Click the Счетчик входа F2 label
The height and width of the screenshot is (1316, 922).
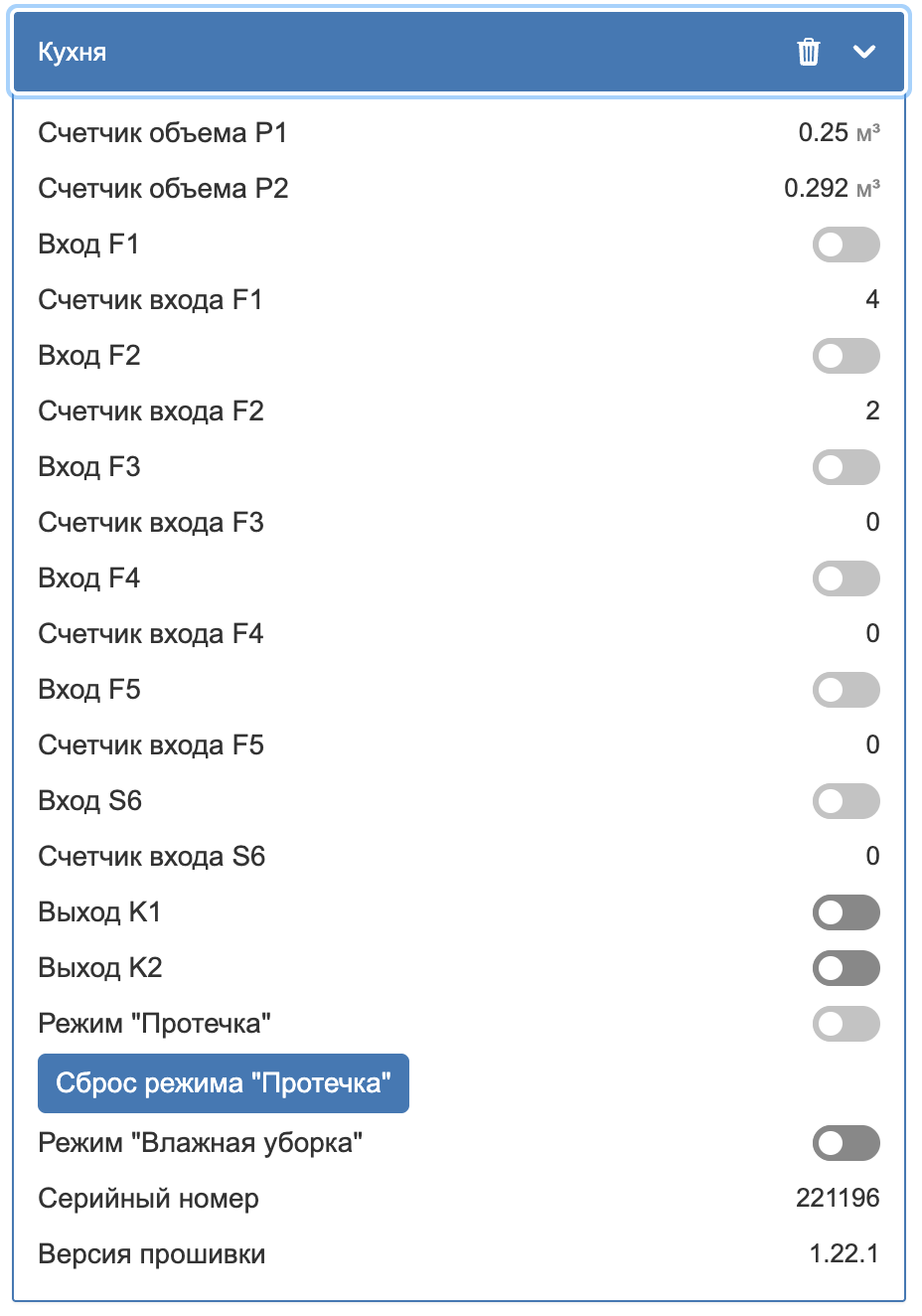coord(151,411)
